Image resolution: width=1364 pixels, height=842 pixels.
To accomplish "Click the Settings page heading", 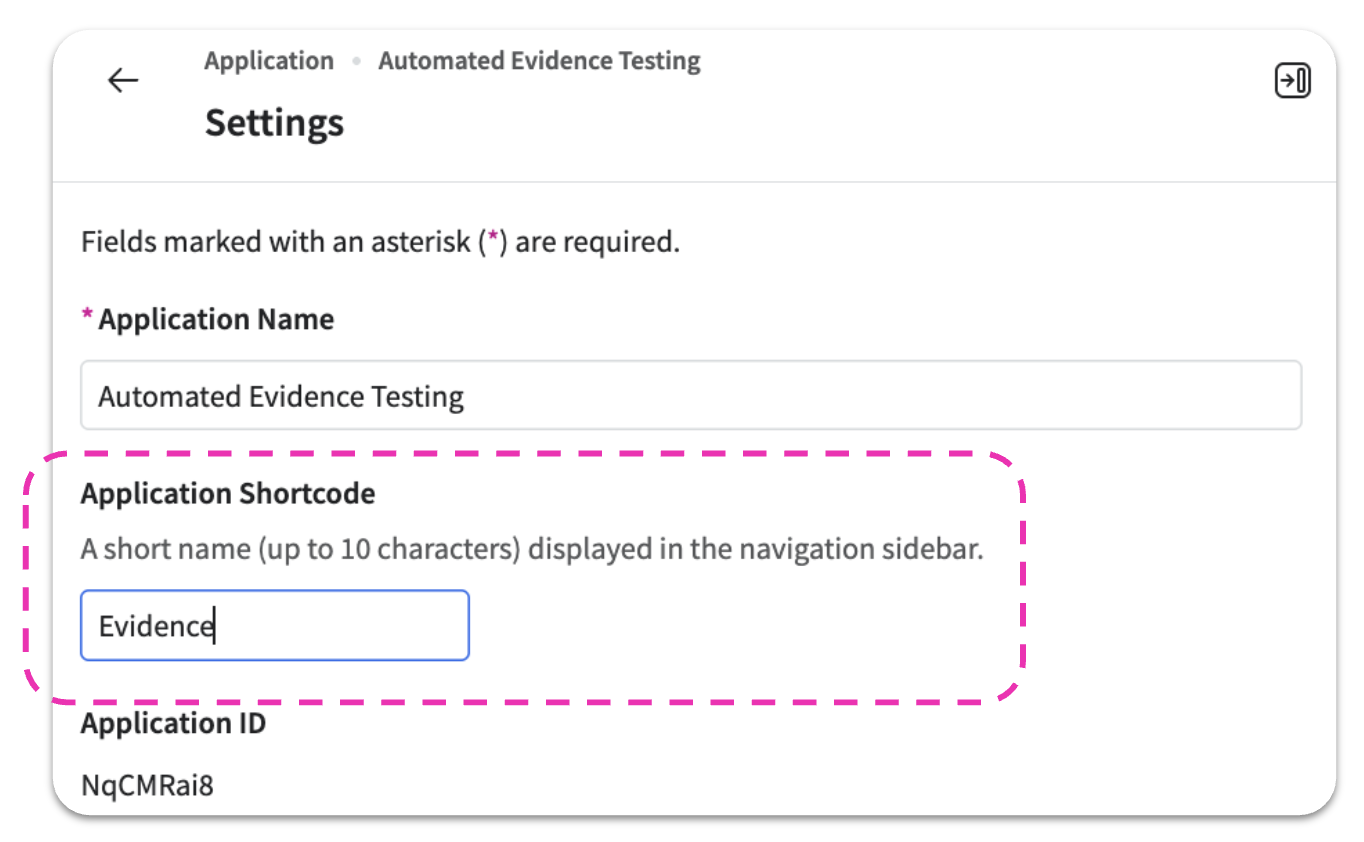I will pos(274,123).
